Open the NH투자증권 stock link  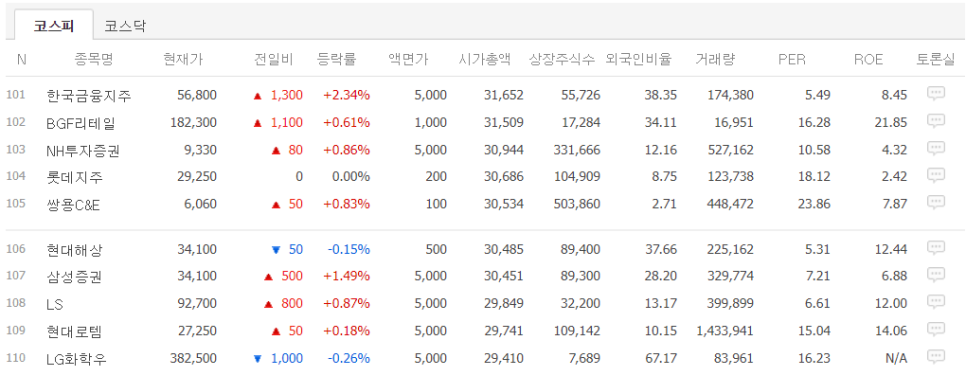click(x=83, y=150)
